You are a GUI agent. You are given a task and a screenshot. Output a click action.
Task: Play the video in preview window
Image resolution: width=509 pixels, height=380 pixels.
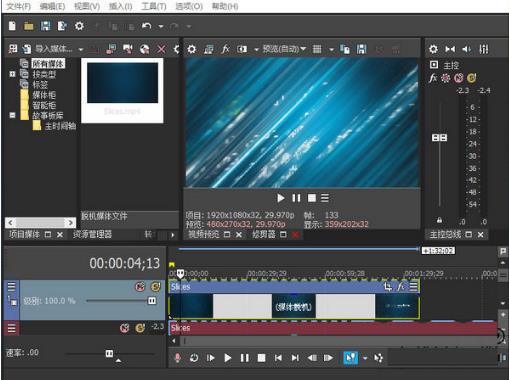click(x=281, y=198)
